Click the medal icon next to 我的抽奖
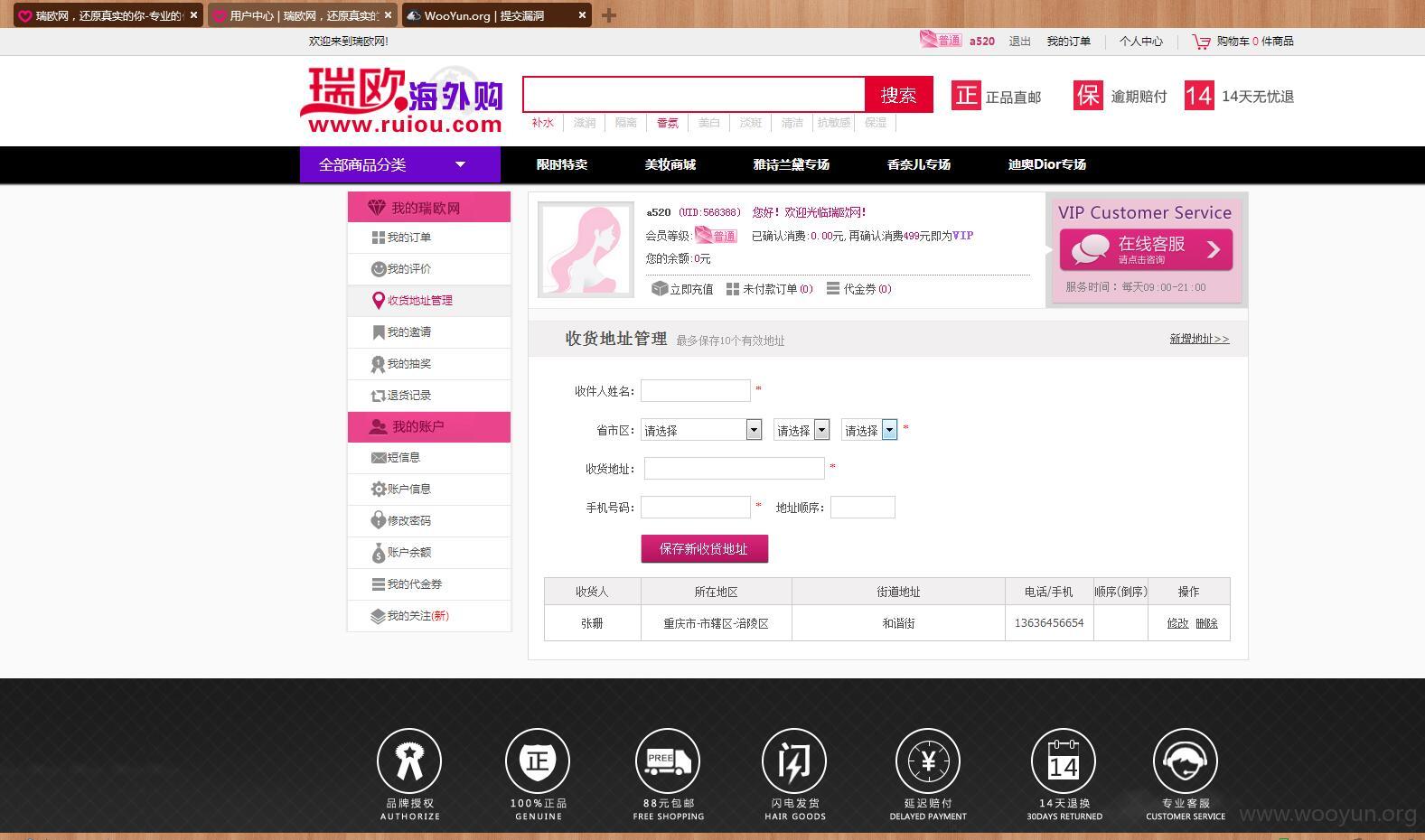 (379, 364)
